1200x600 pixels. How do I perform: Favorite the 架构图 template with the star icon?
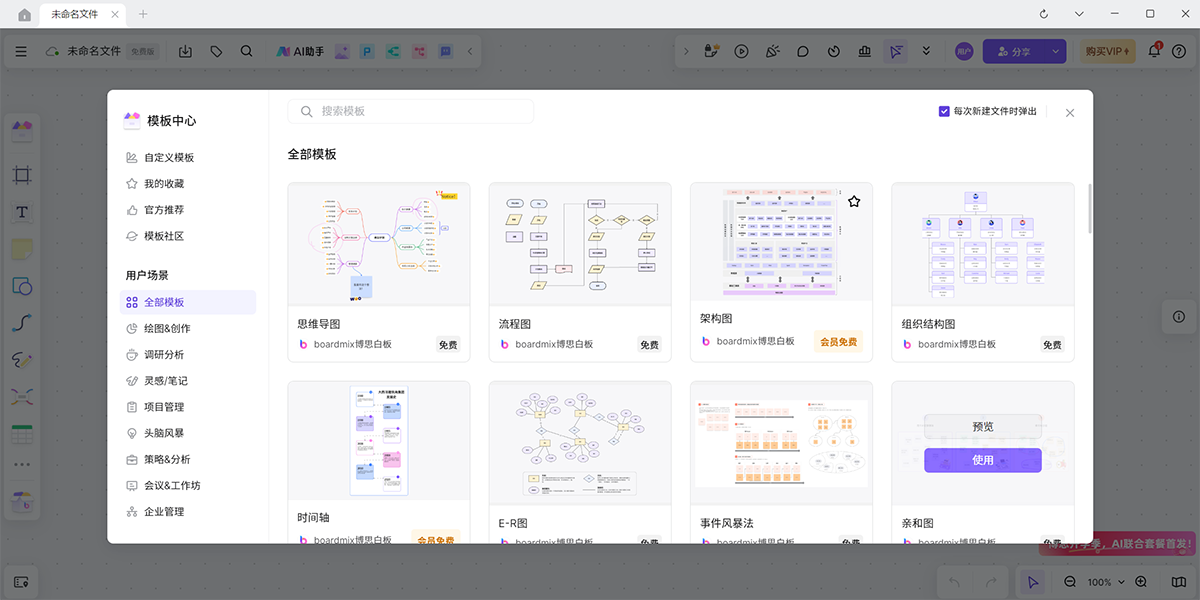(x=854, y=201)
